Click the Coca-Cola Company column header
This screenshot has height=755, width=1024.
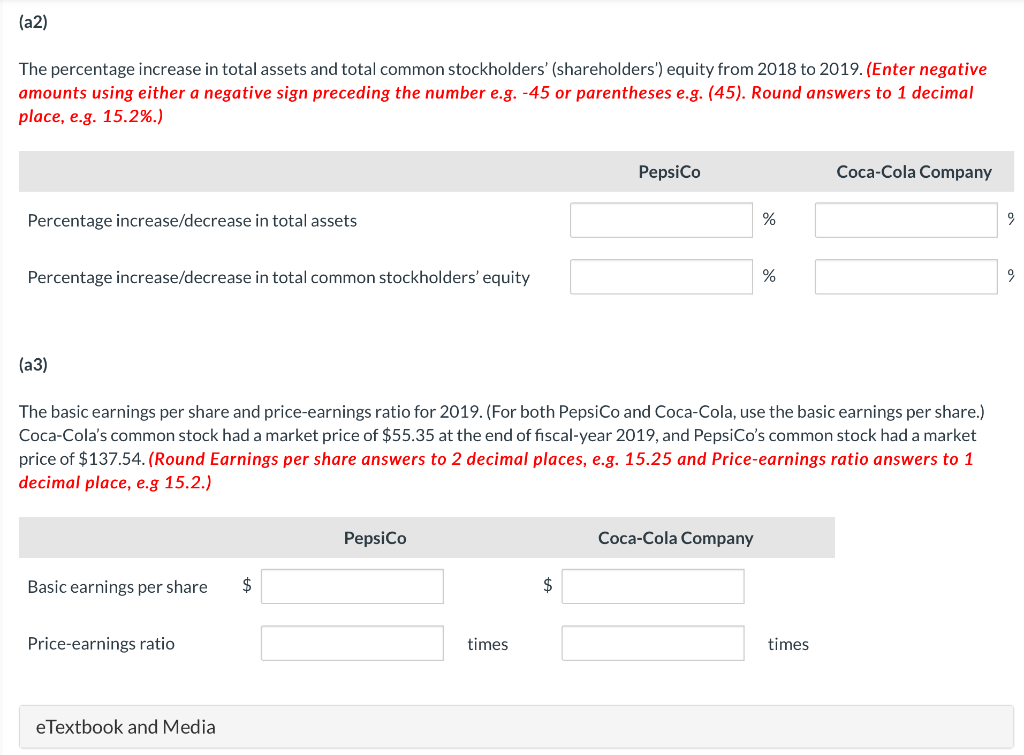913,171
